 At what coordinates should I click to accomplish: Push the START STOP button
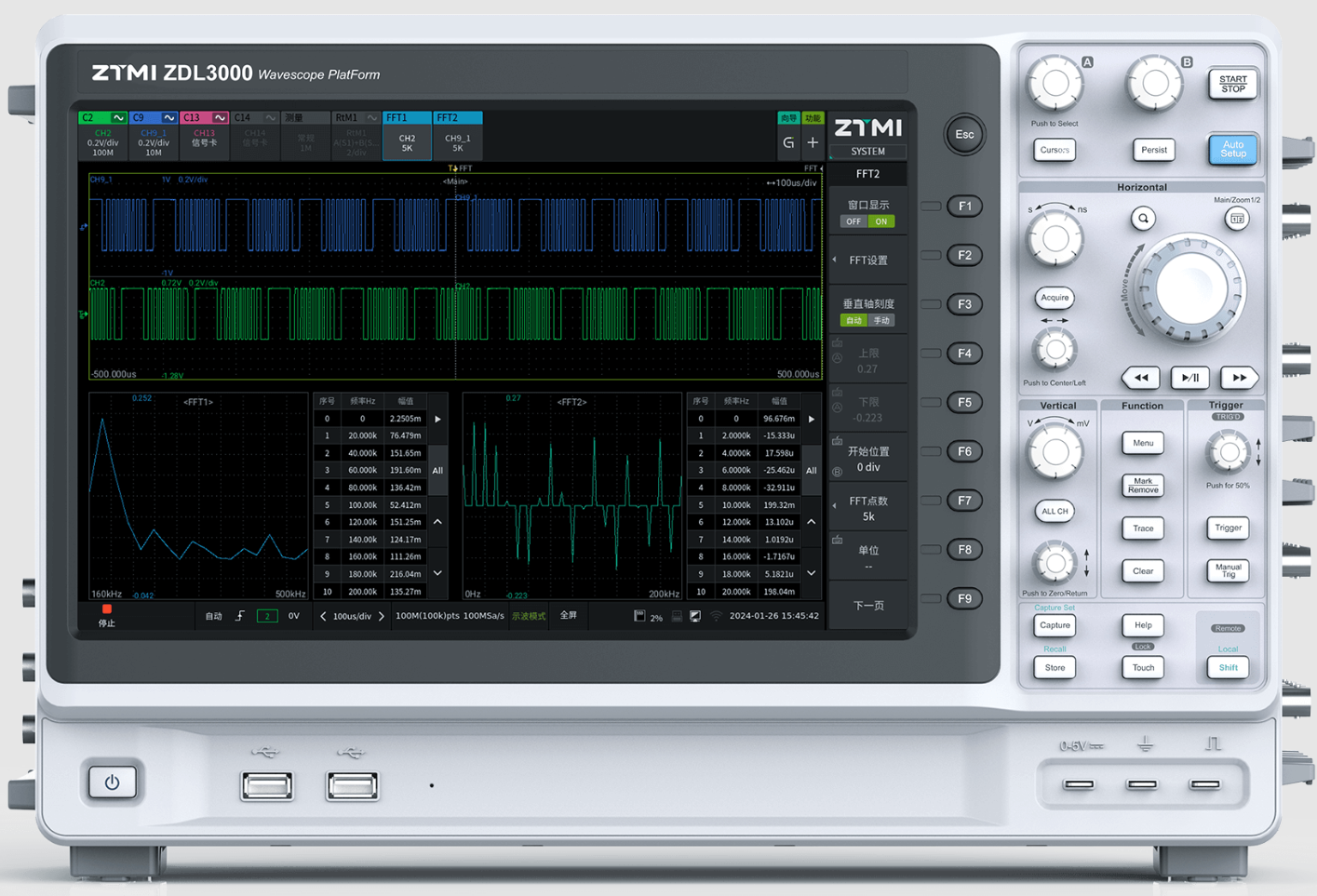(1232, 84)
